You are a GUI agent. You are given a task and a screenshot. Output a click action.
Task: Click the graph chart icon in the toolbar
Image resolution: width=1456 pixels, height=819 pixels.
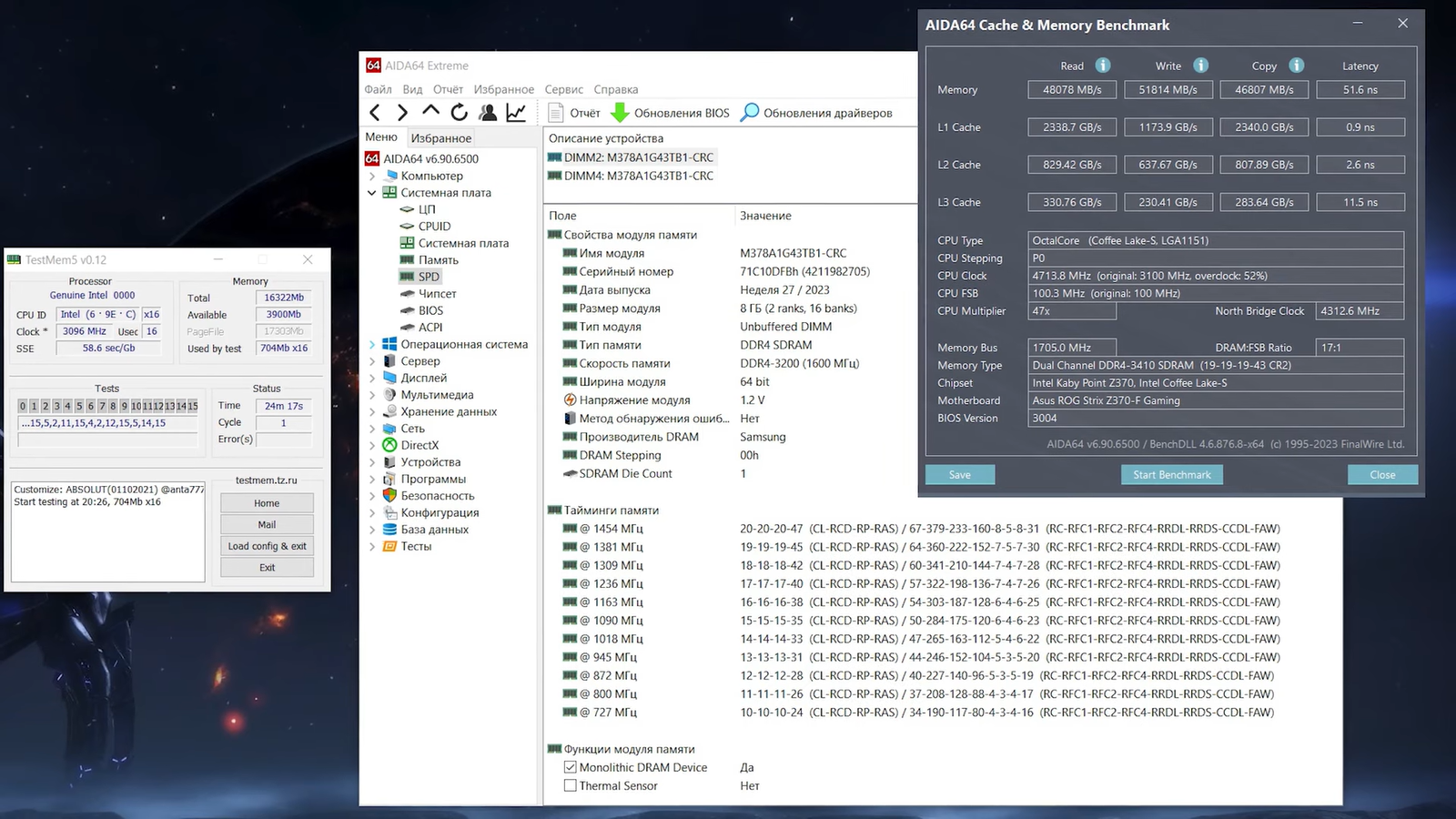[x=516, y=112]
